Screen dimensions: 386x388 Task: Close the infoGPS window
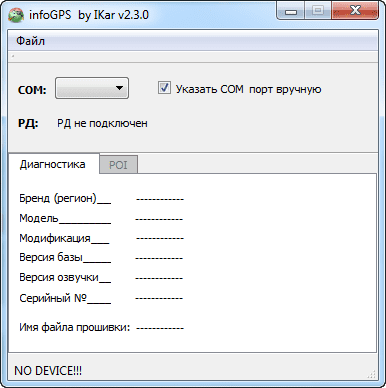point(355,11)
